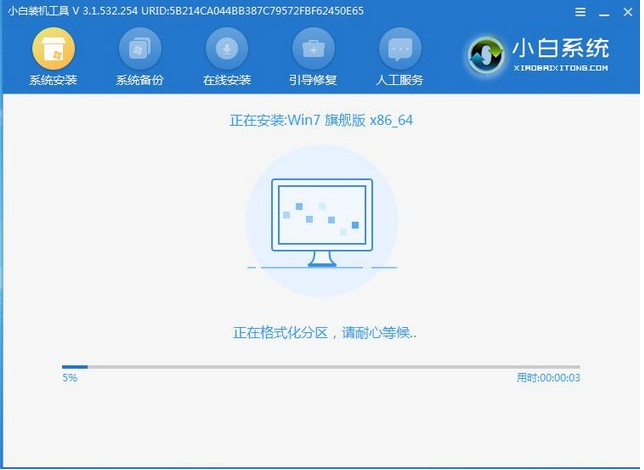
Task: Open the 系统备份 (System Backup) icon
Action: pos(140,48)
